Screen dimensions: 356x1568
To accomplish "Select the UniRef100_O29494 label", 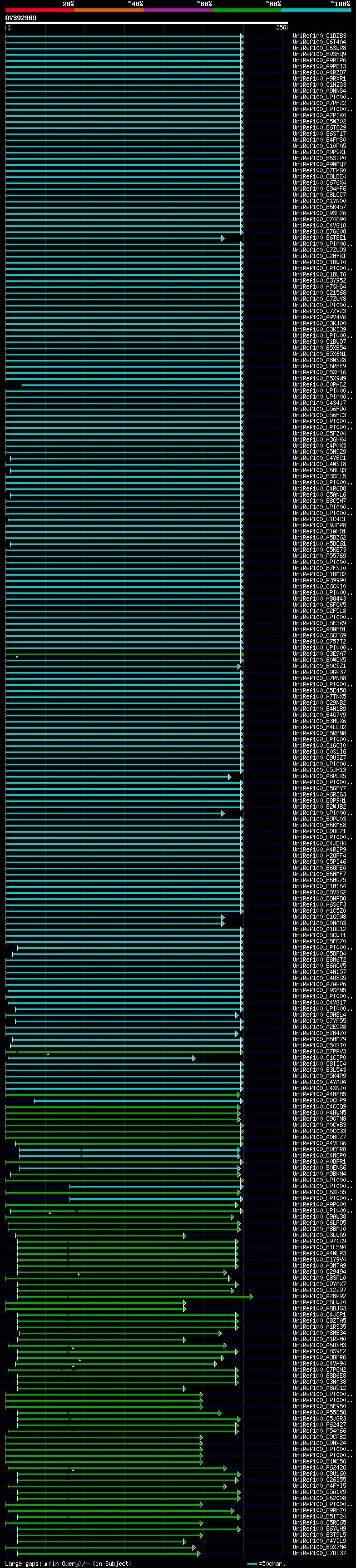I will (319, 1272).
